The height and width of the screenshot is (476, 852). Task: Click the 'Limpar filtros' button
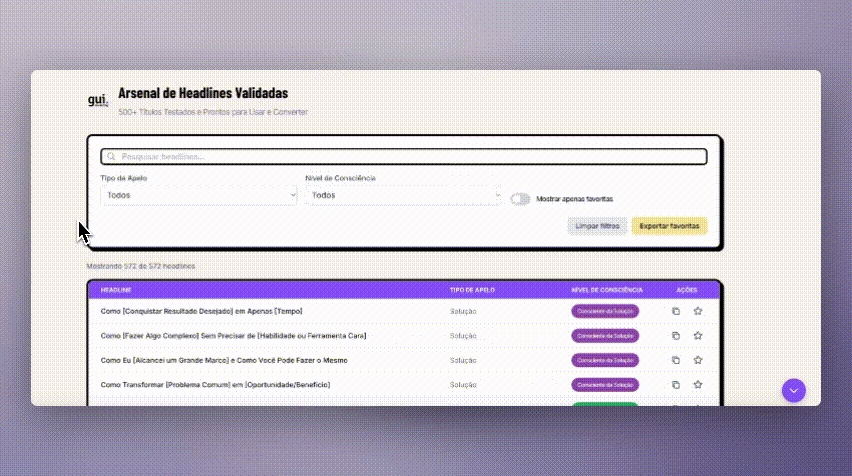pyautogui.click(x=597, y=226)
